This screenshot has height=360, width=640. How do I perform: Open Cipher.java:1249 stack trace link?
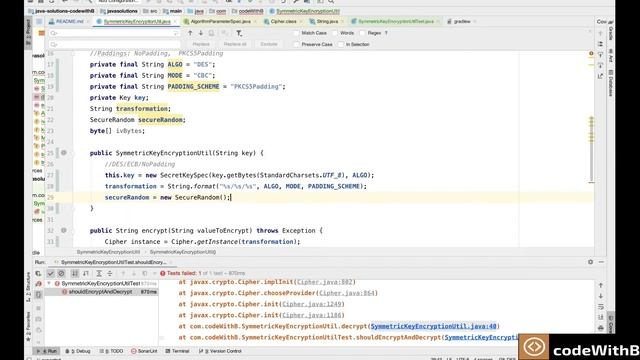(312, 304)
